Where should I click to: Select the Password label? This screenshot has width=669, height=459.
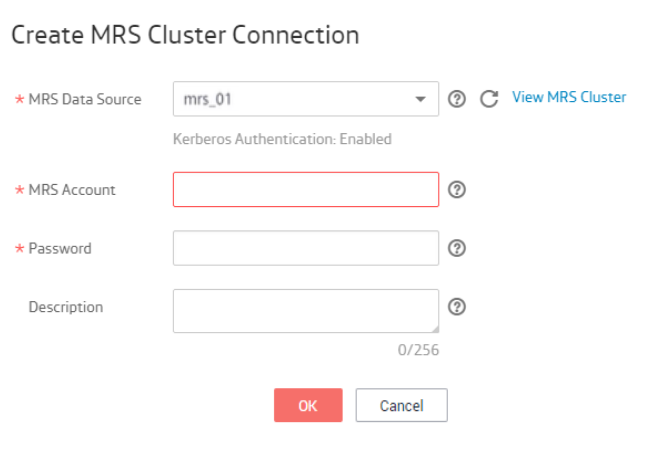(x=60, y=248)
